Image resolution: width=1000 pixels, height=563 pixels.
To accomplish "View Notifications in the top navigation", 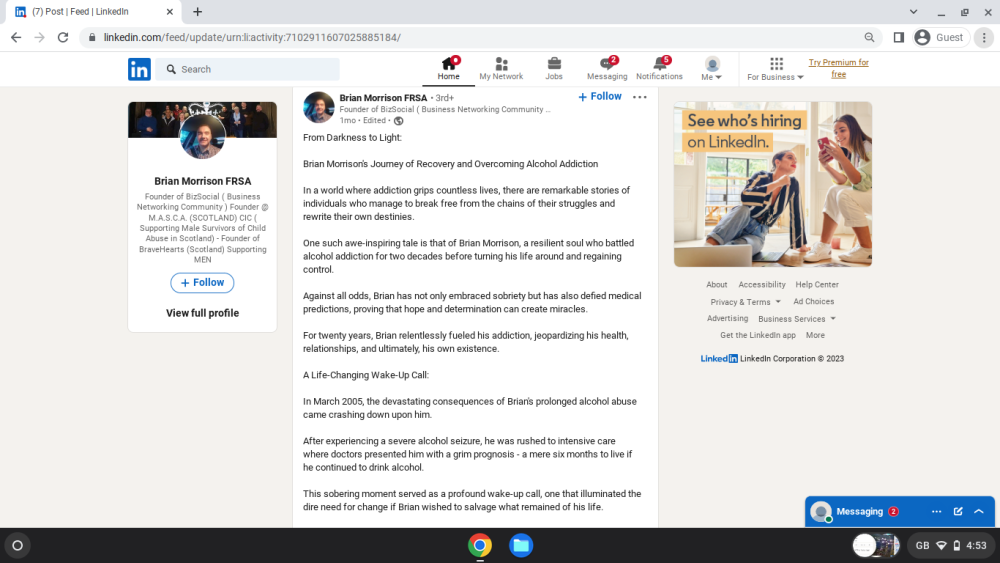I will point(659,69).
